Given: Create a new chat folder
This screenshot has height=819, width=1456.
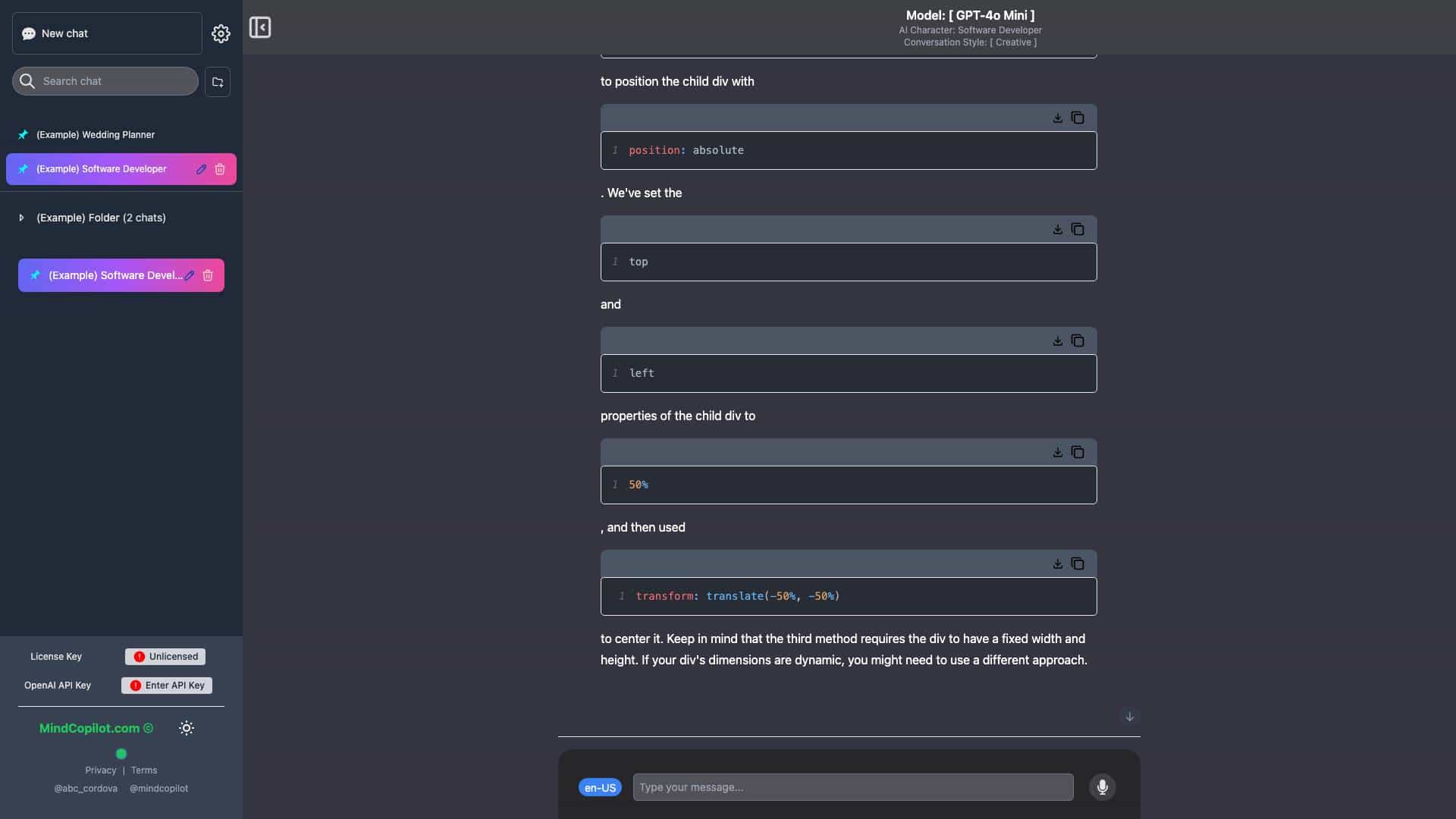Looking at the screenshot, I should pyautogui.click(x=218, y=82).
